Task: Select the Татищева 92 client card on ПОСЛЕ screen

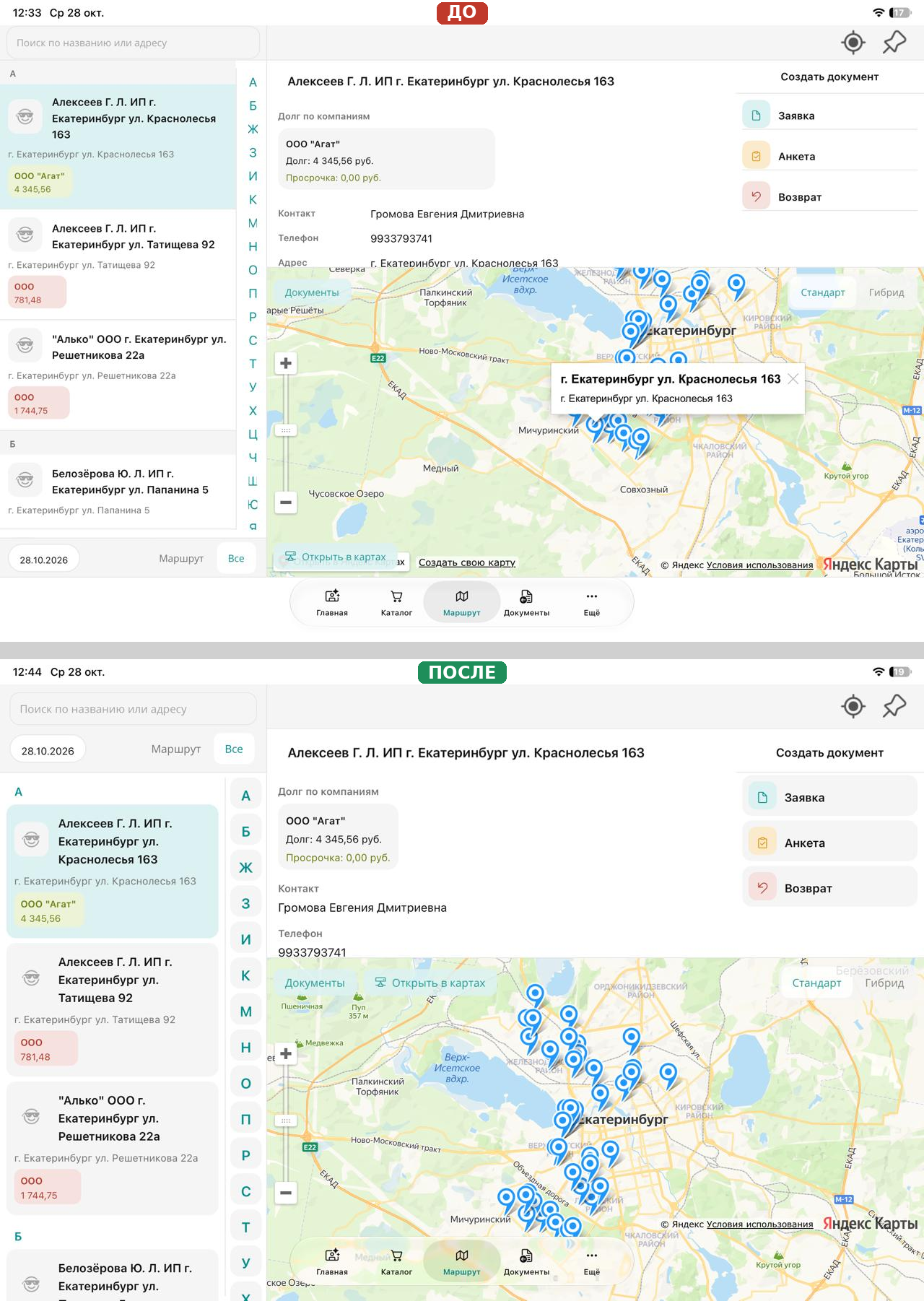Action: pos(113,1009)
